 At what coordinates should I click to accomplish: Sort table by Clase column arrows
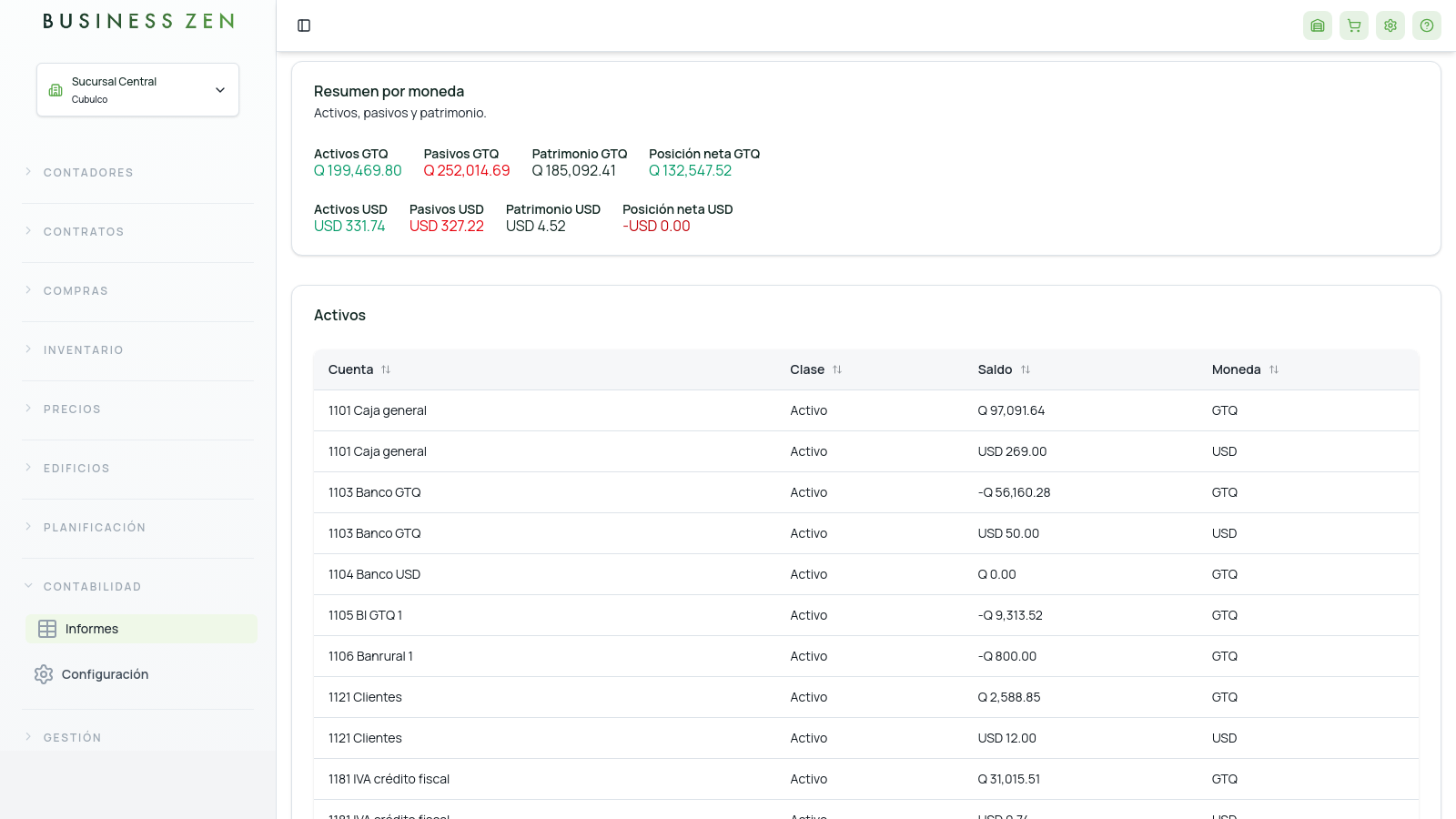click(837, 369)
